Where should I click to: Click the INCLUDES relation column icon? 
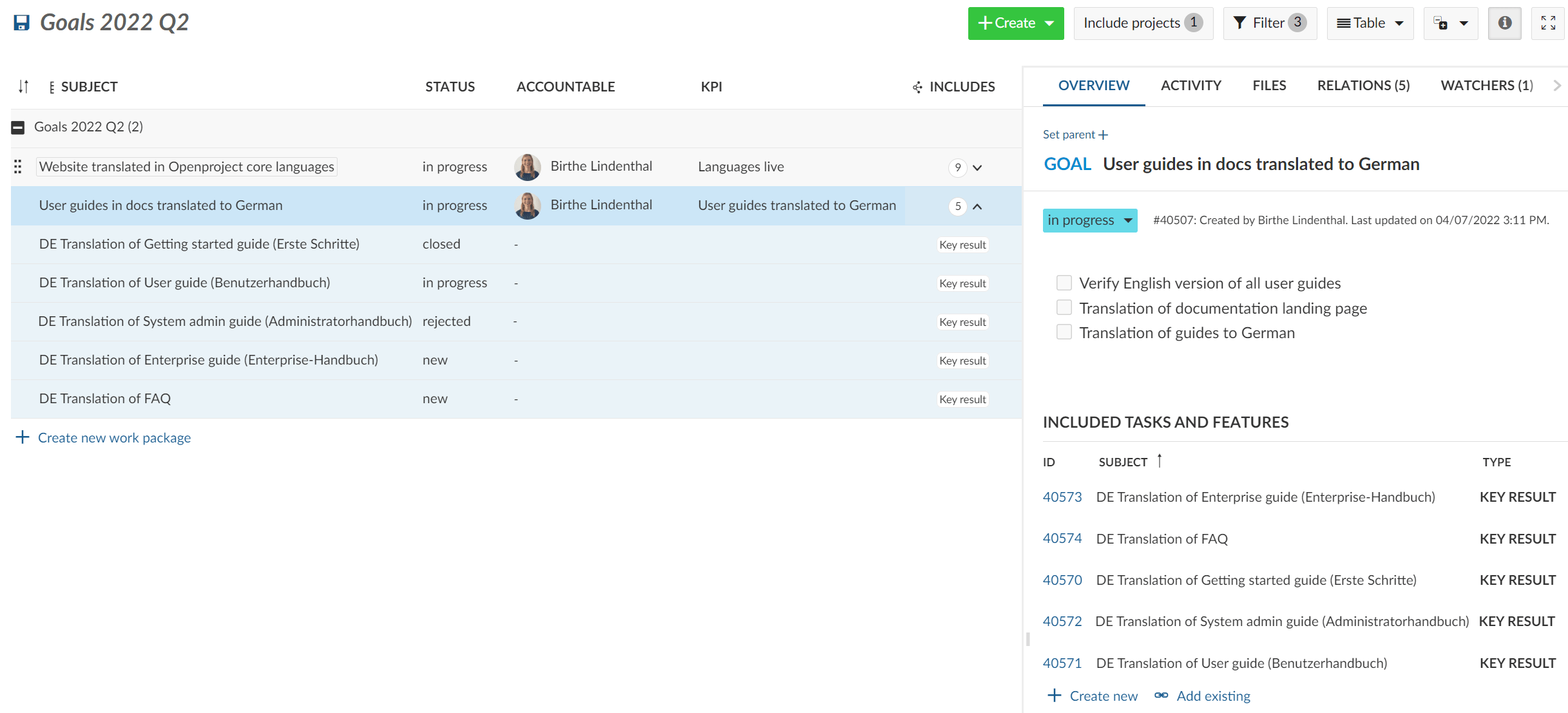point(917,87)
